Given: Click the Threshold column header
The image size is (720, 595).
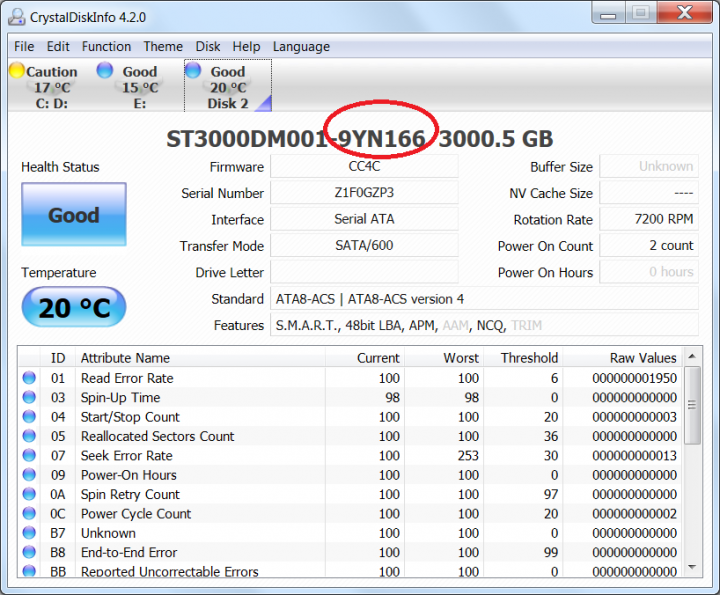Looking at the screenshot, I should coord(523,358).
